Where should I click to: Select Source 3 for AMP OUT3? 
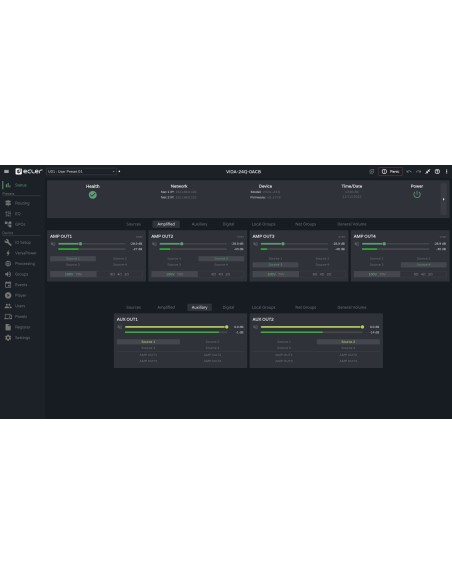click(276, 264)
